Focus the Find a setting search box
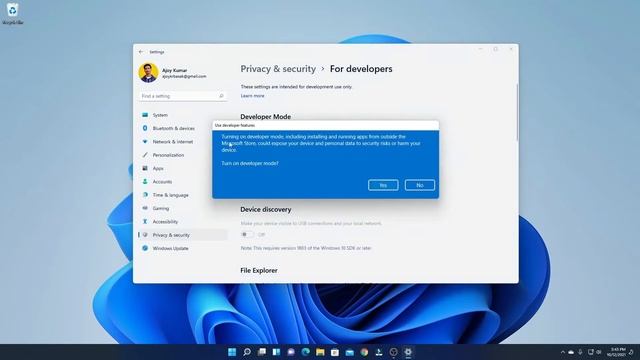 [182, 96]
